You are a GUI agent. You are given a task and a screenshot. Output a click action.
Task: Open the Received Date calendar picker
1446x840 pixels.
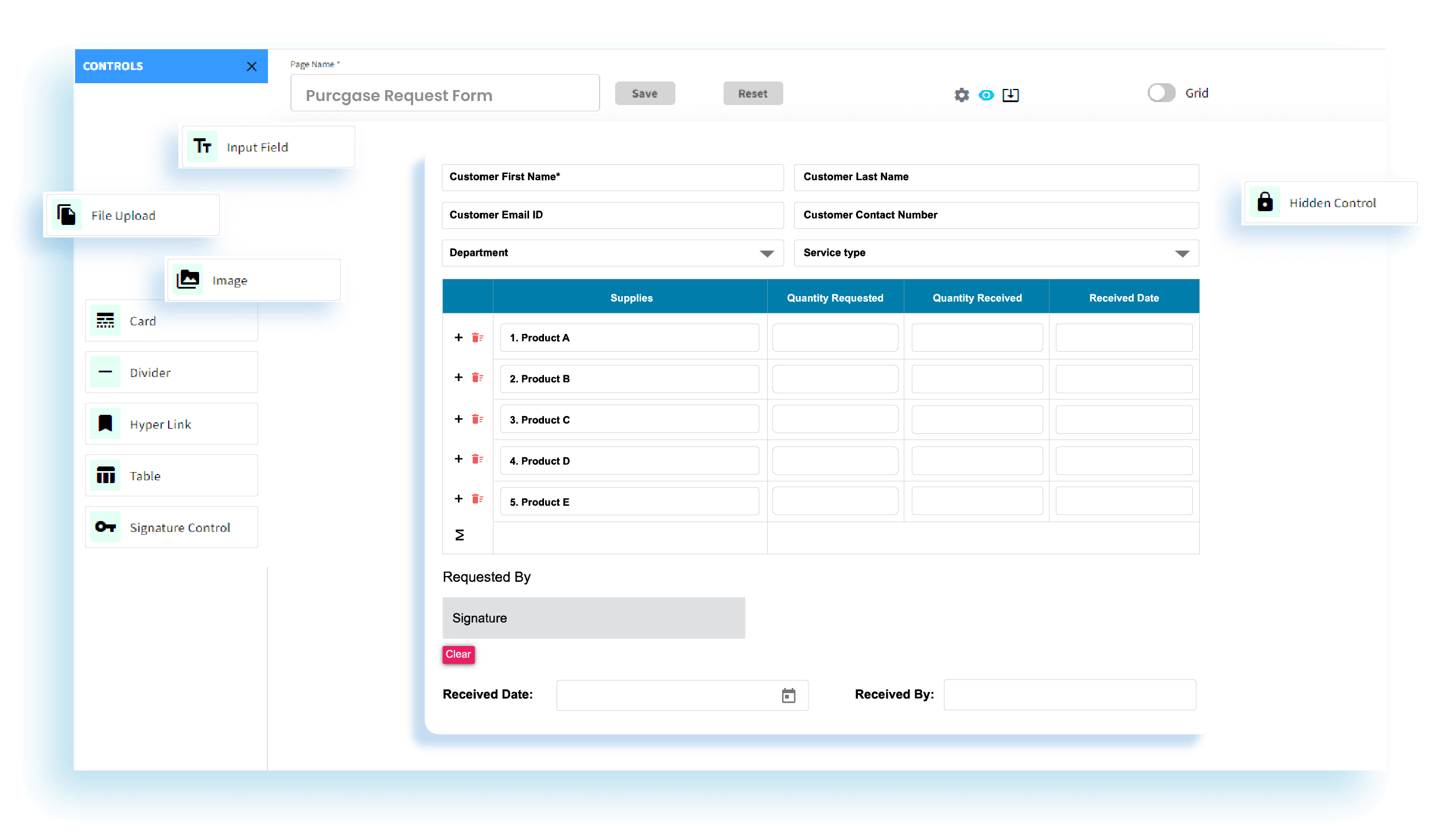pos(789,695)
